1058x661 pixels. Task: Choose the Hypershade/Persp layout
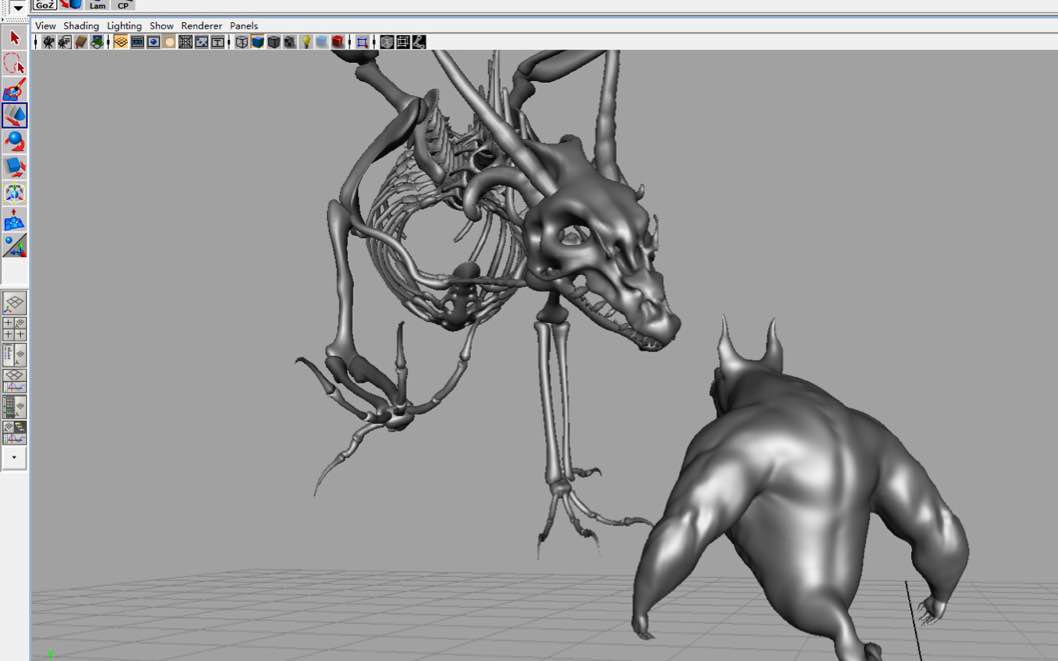click(14, 407)
